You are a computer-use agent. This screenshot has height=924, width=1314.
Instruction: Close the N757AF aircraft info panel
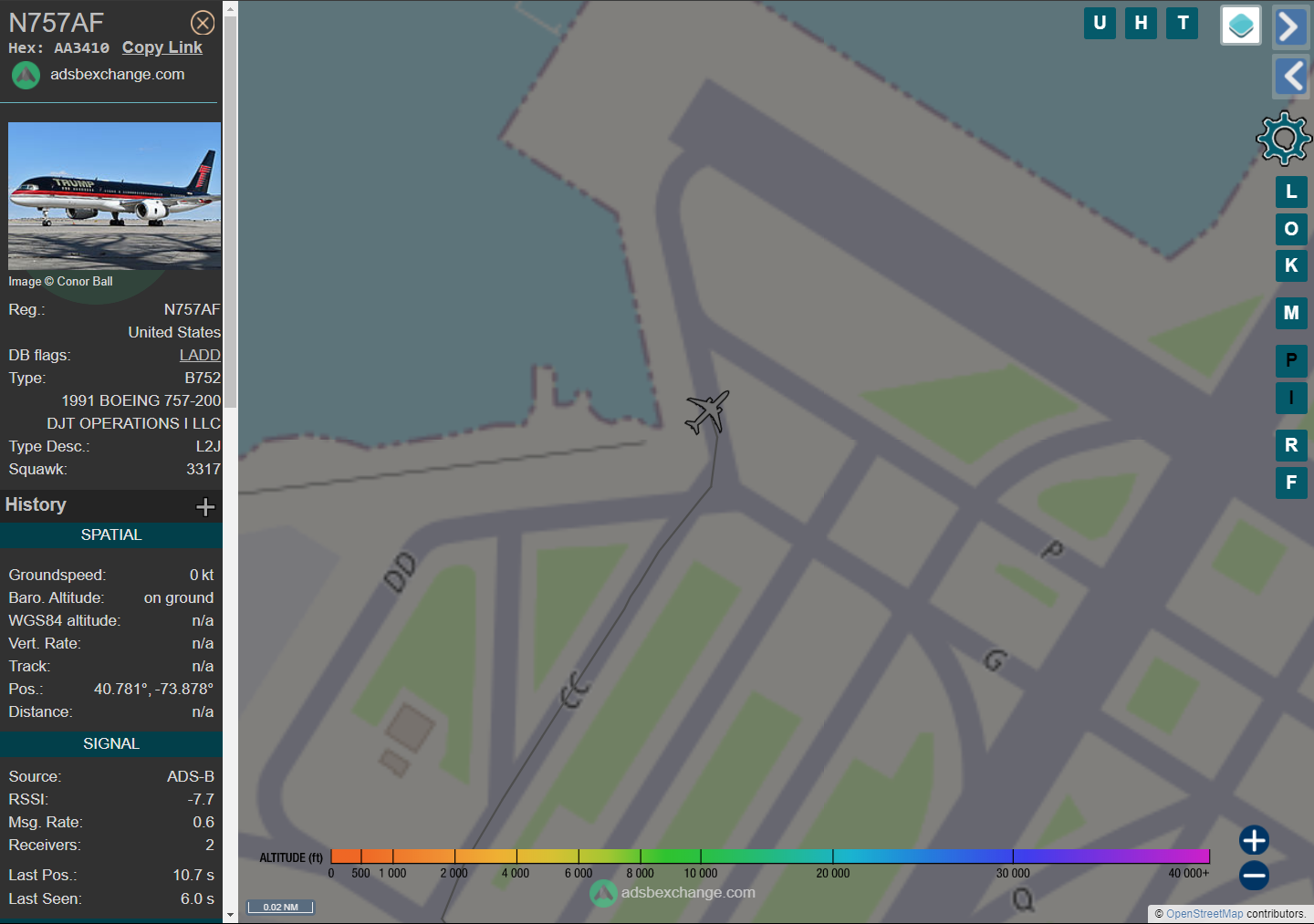(x=203, y=23)
